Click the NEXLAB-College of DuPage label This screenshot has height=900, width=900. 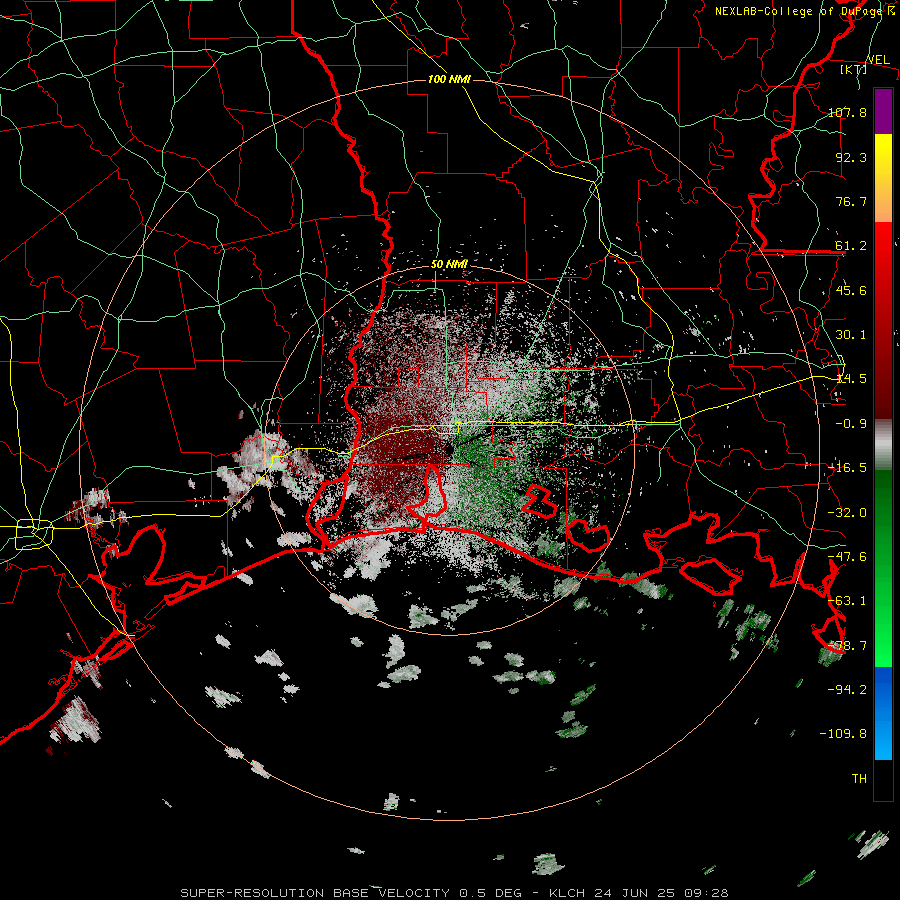(801, 11)
